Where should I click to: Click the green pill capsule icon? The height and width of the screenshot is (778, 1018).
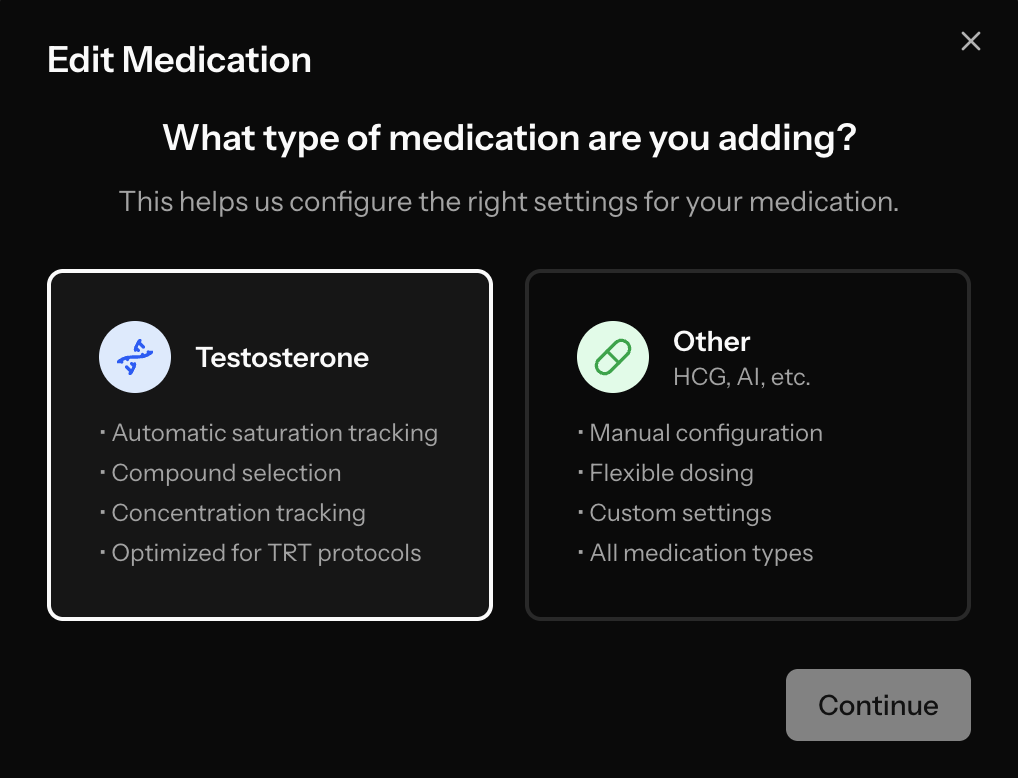[x=613, y=357]
